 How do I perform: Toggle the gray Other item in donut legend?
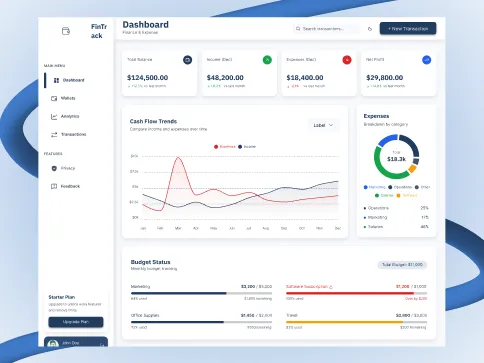pos(422,187)
